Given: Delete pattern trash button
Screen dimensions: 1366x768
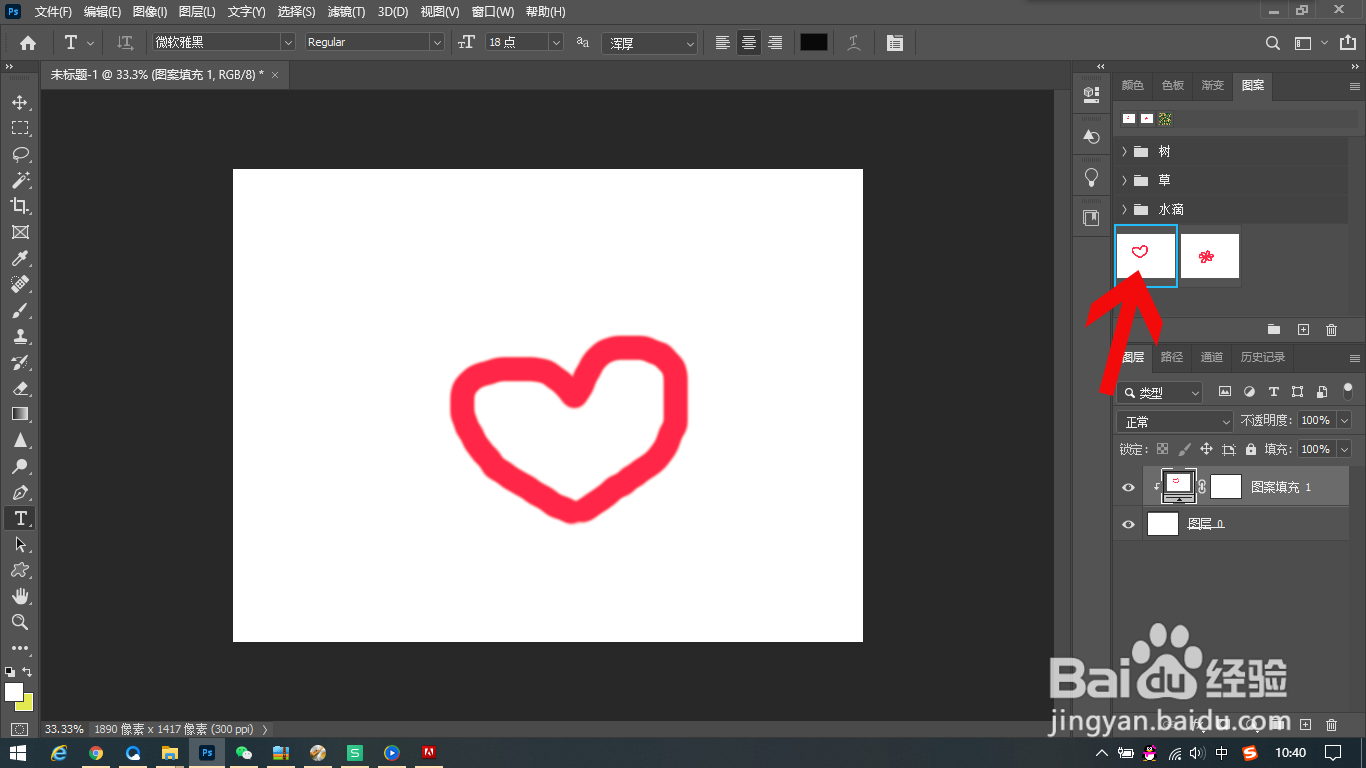Looking at the screenshot, I should [1331, 329].
